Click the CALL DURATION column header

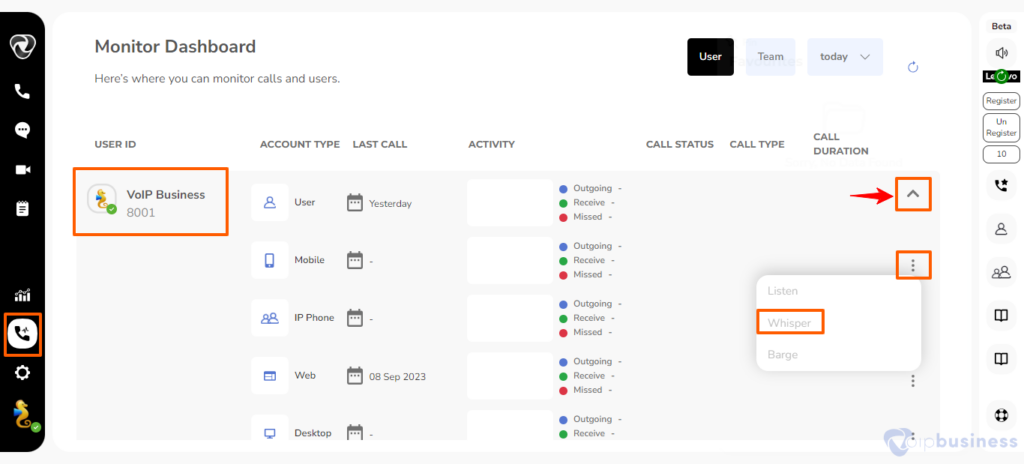(840, 144)
